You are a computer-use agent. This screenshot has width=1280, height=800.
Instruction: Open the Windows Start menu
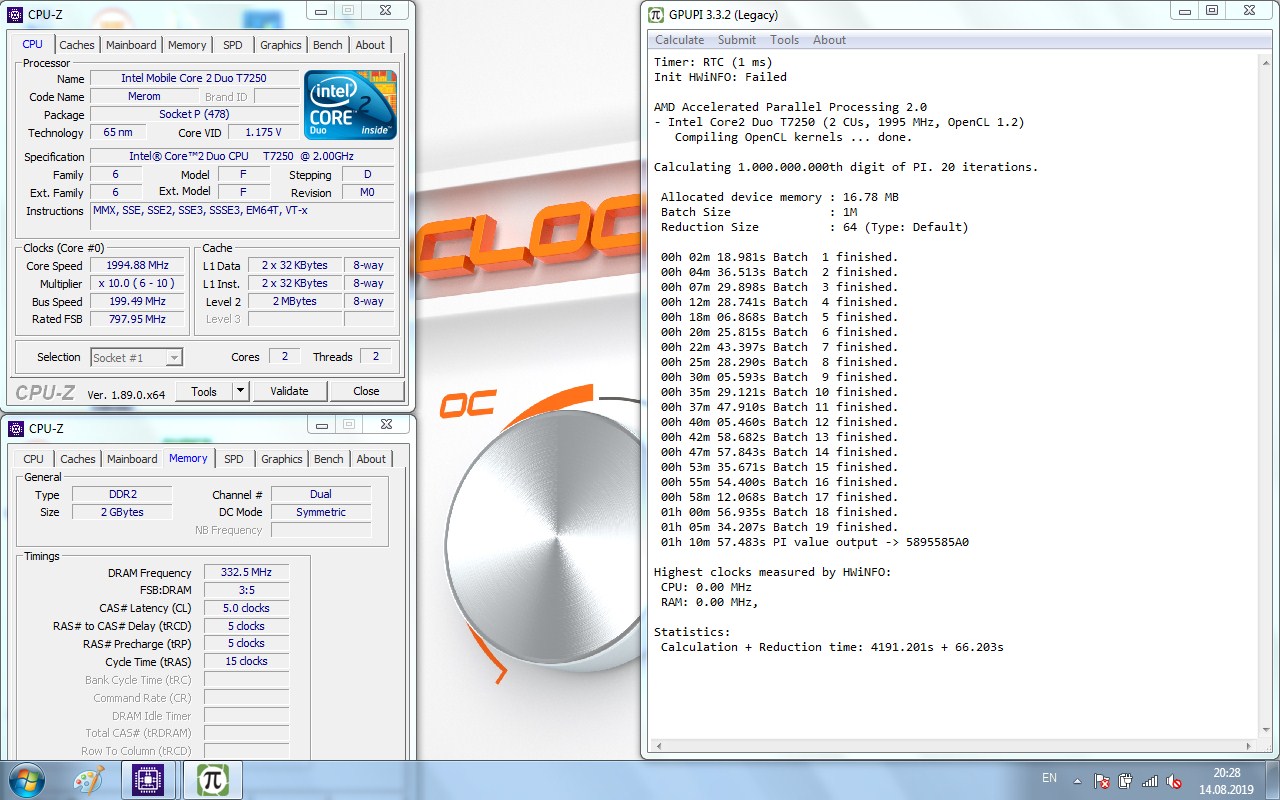click(x=26, y=780)
